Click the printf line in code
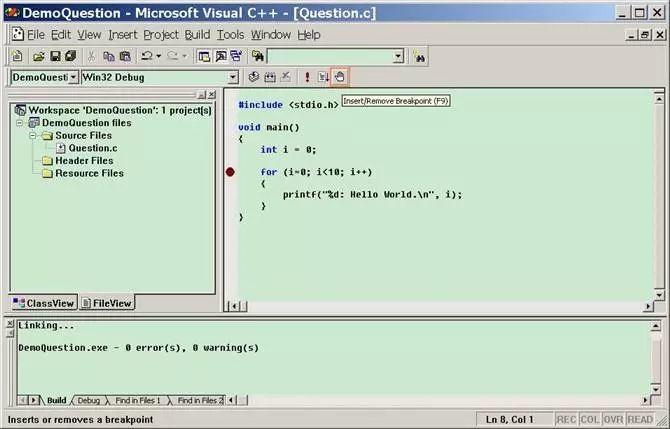Image resolution: width=670 pixels, height=429 pixels. tap(372, 194)
